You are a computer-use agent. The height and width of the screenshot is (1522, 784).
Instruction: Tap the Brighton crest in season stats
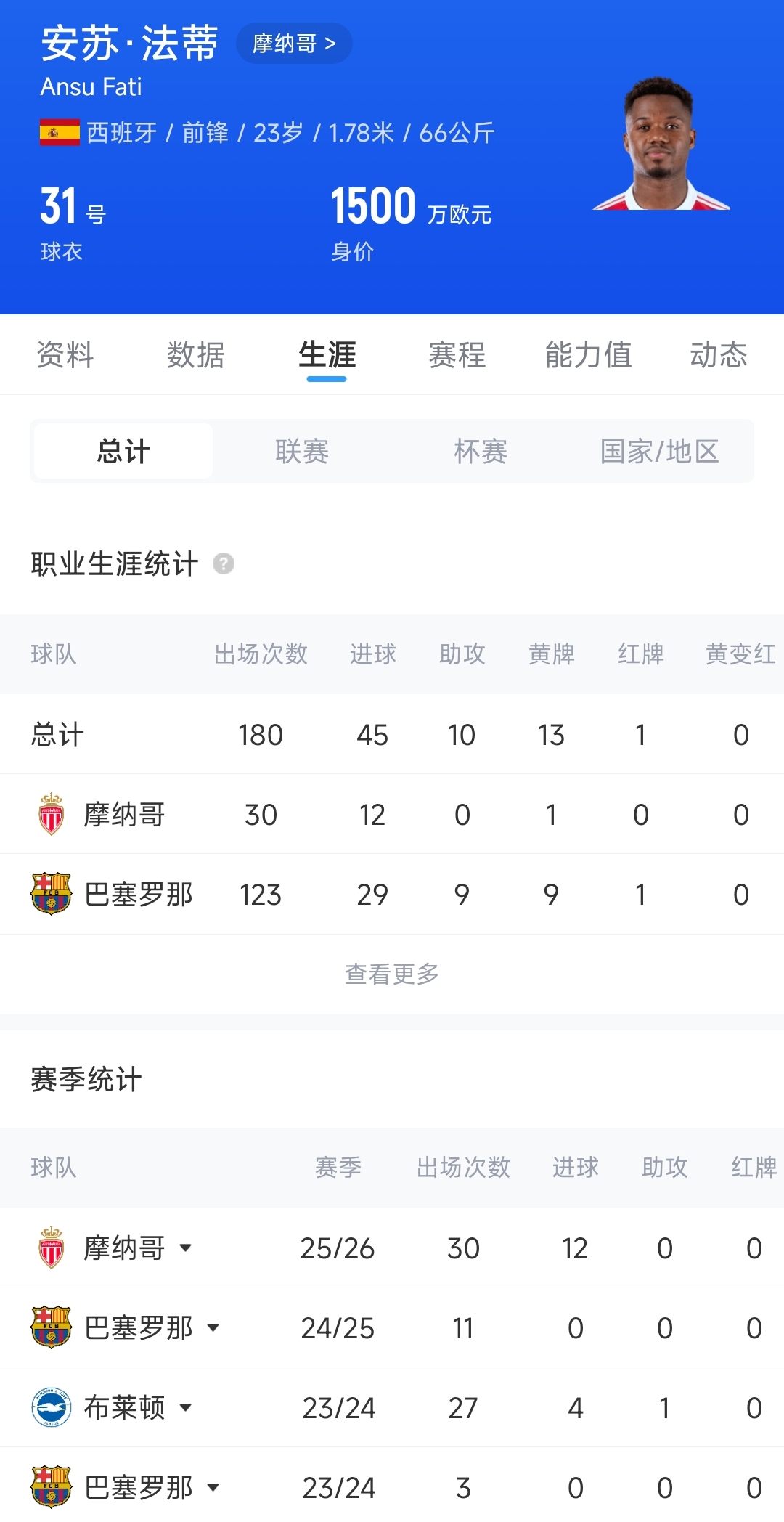tap(51, 1407)
